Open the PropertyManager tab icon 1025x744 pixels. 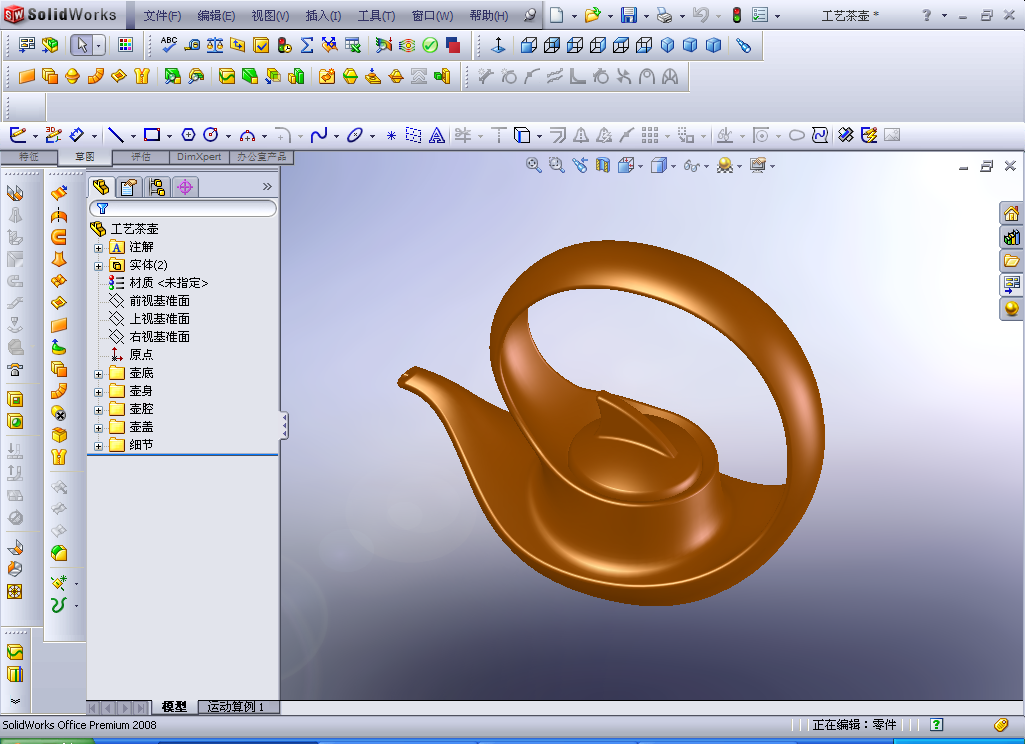[x=129, y=188]
